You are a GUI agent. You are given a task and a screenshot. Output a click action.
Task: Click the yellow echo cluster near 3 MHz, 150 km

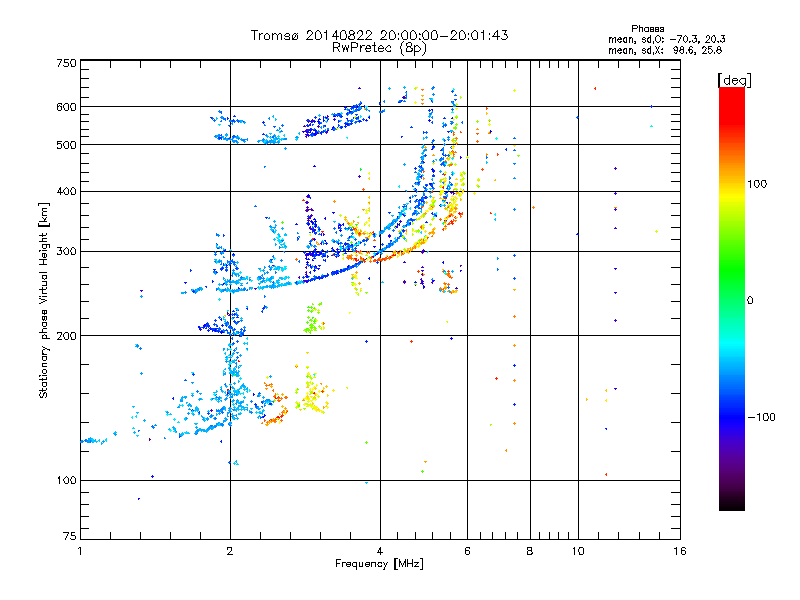pos(312,392)
